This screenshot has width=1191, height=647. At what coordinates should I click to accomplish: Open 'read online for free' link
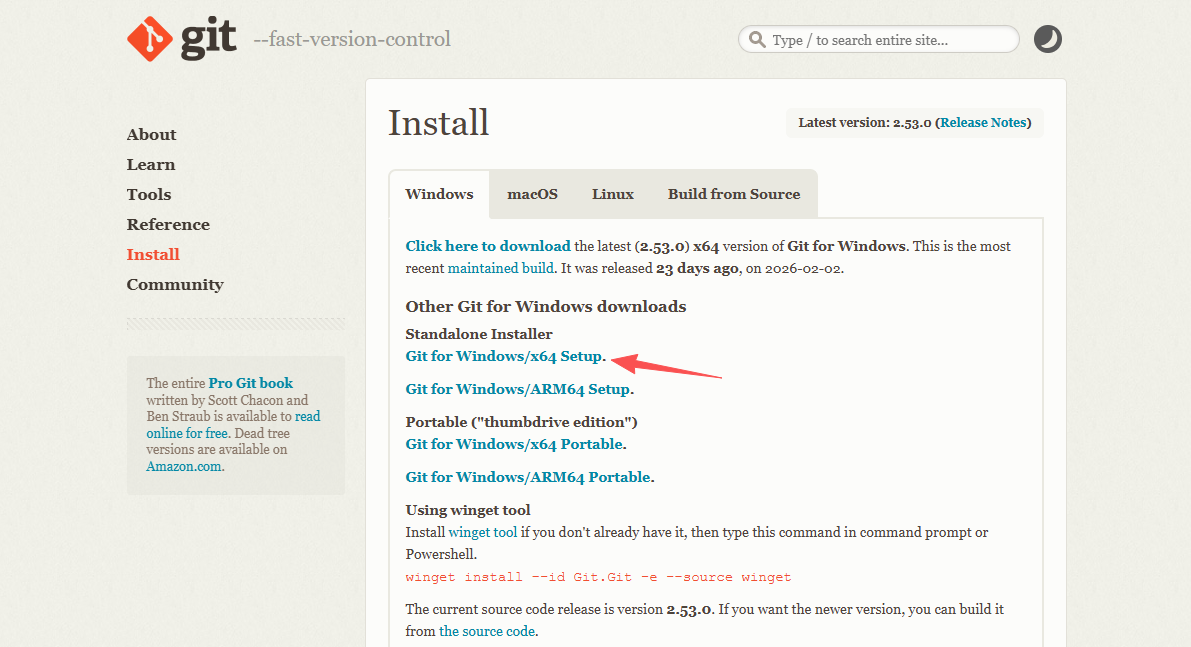(233, 424)
